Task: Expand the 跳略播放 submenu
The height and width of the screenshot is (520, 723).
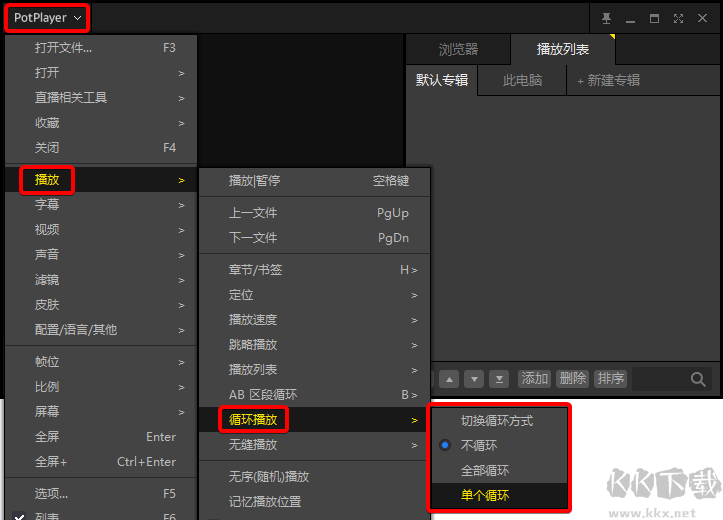Action: 315,345
